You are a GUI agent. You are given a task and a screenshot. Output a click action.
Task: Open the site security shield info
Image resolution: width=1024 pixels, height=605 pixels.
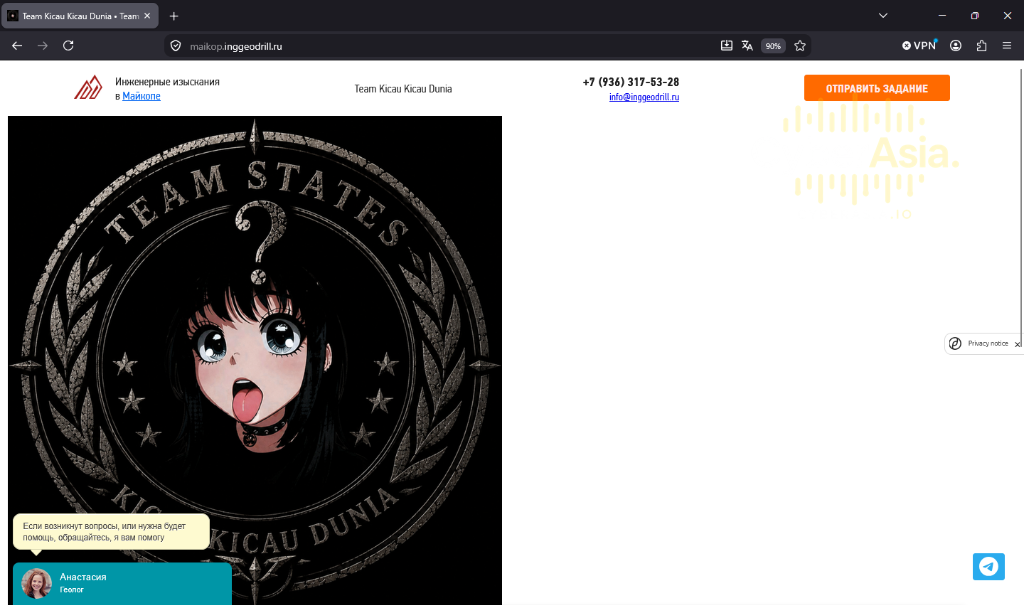(176, 46)
